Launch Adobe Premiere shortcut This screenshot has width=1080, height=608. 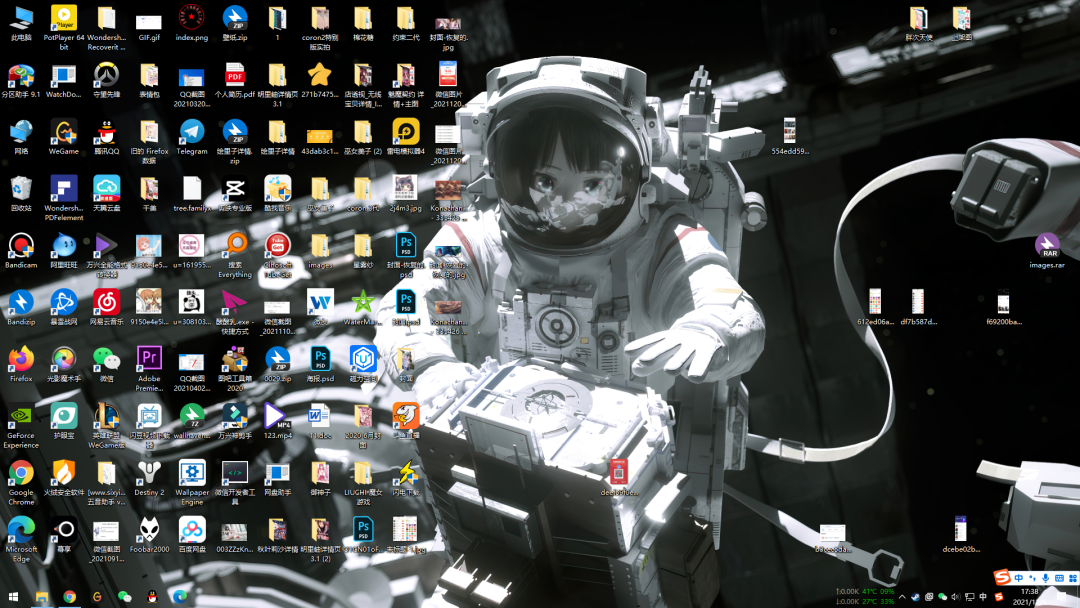coord(149,368)
